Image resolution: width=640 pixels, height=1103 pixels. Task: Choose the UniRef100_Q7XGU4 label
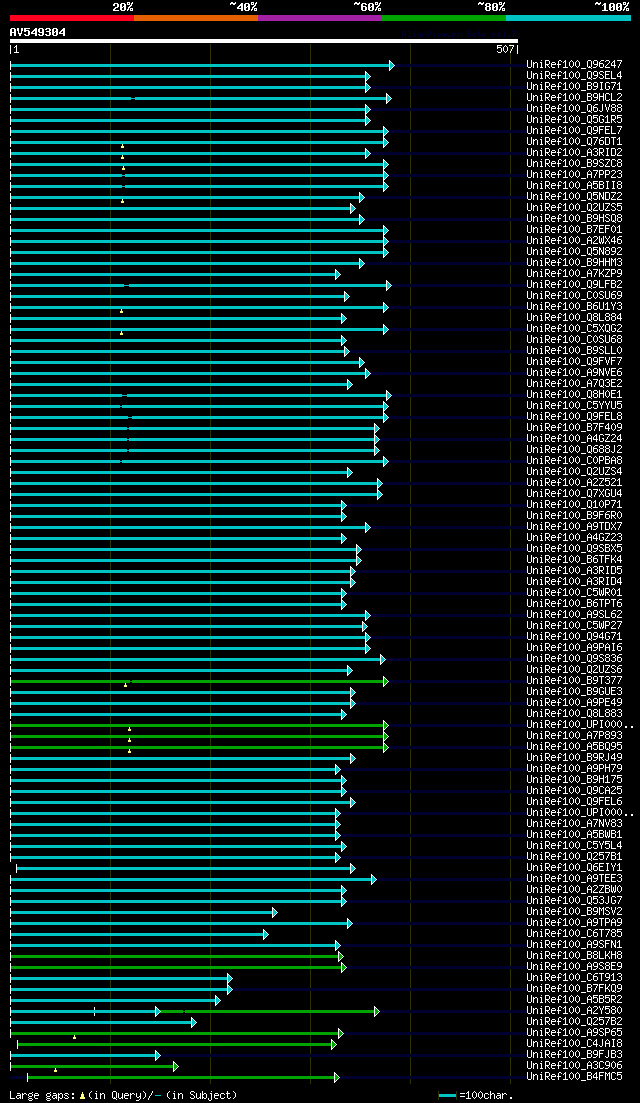click(x=574, y=494)
